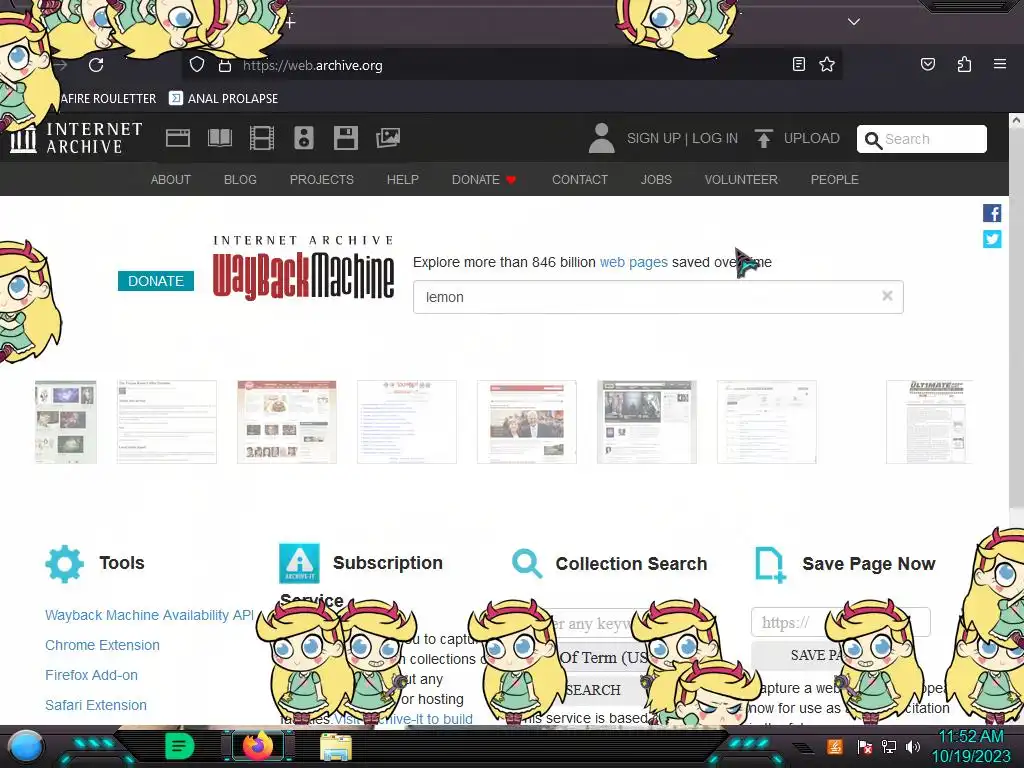Open the thumbnail showing two people photo
The image size is (1024, 768).
526,422
